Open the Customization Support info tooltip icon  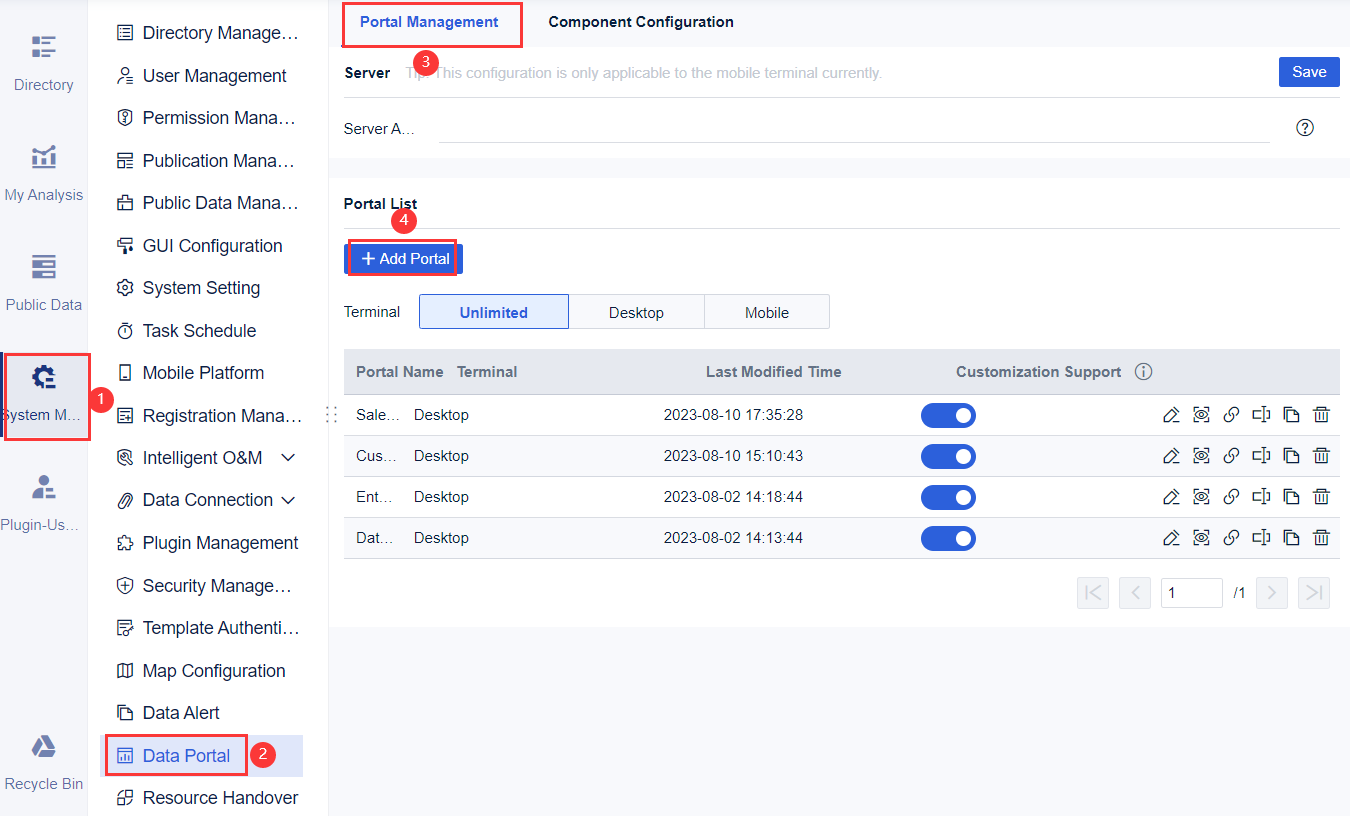(x=1143, y=371)
